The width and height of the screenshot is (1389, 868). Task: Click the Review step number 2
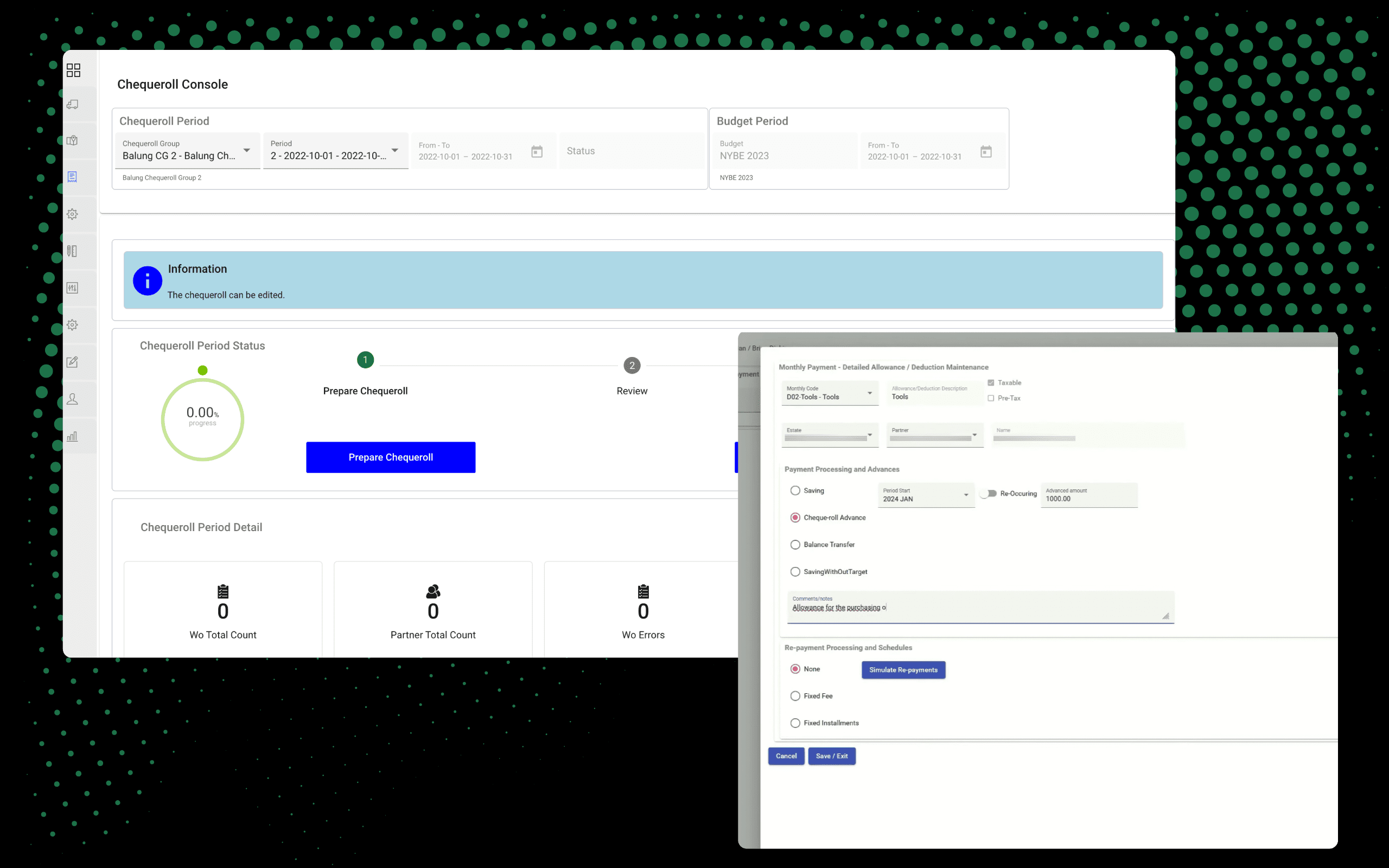pos(632,366)
